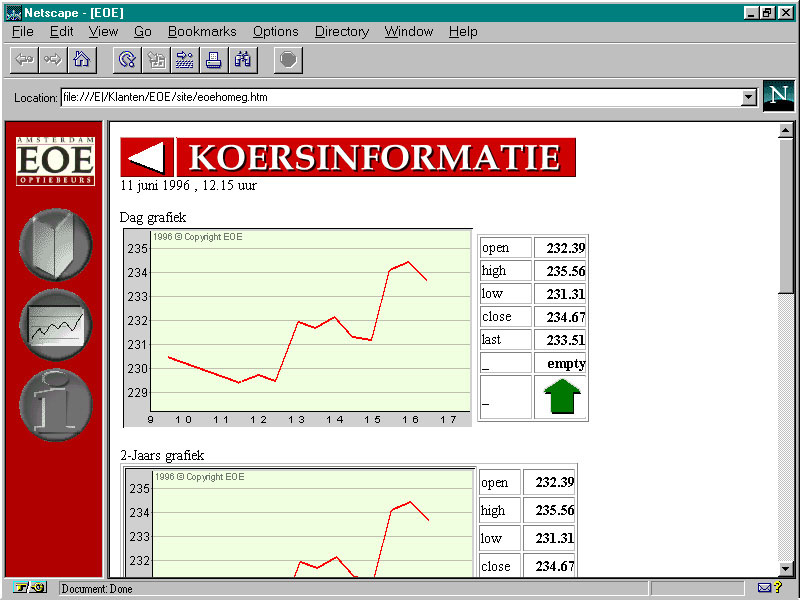Click the round book icon in sidebar

[x=56, y=244]
